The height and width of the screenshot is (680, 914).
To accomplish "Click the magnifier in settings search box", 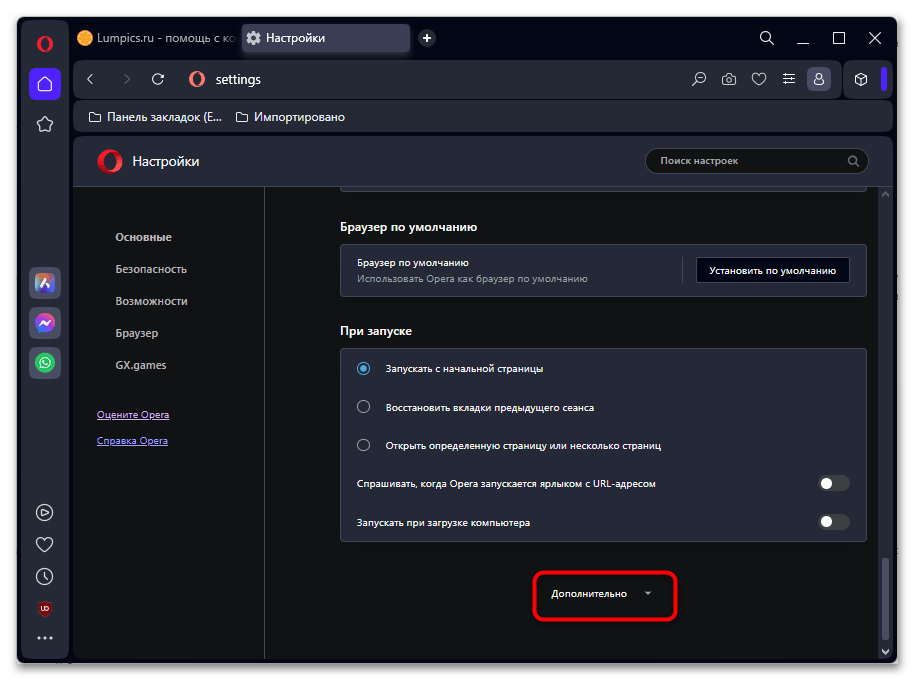I will [x=853, y=161].
